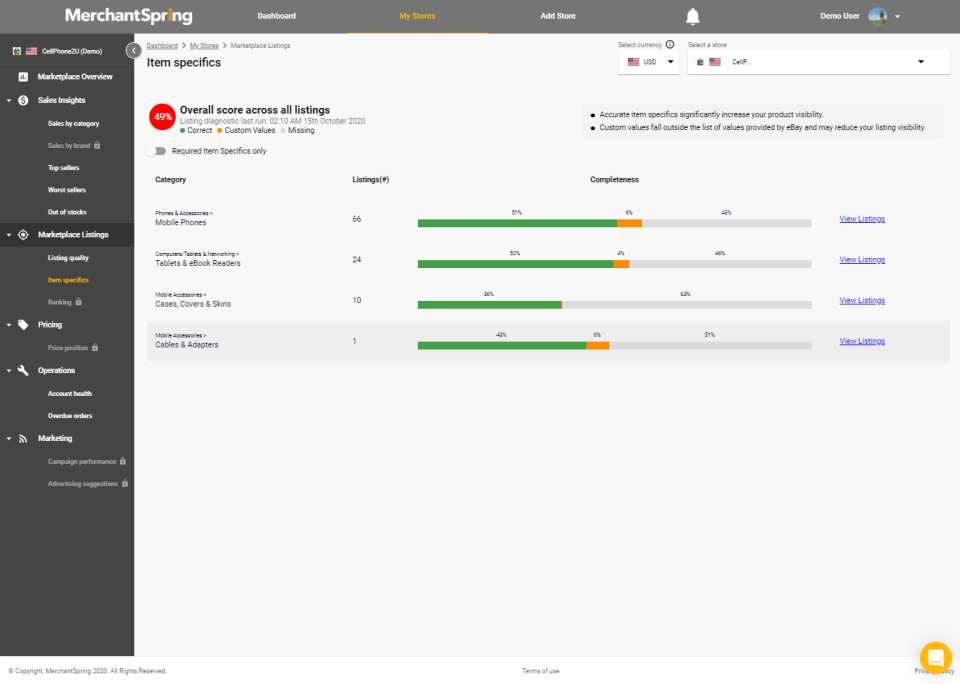Open the Marketing broadcast icon
The image size is (960, 684).
click(x=22, y=438)
